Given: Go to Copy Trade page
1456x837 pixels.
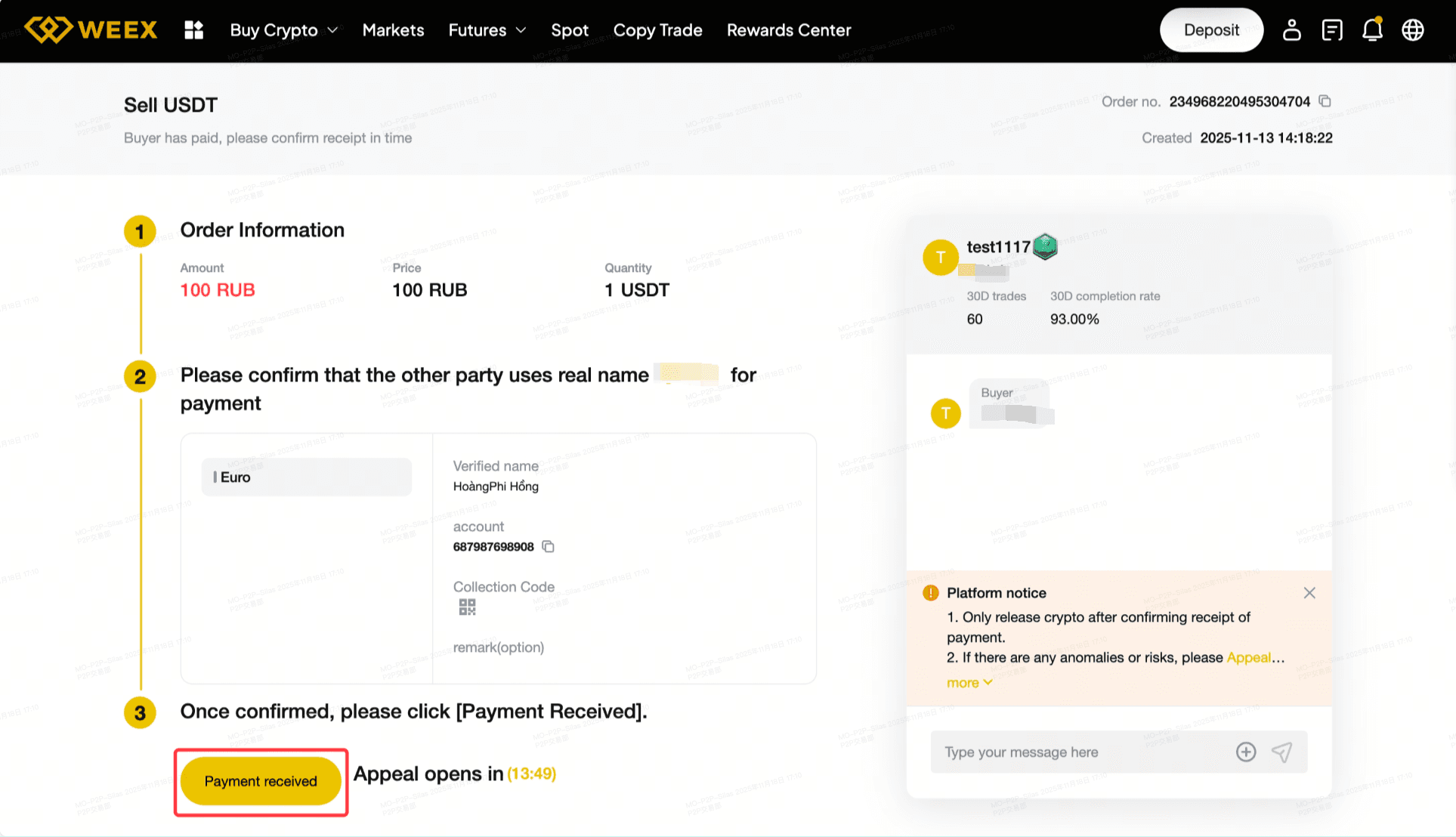Looking at the screenshot, I should coord(657,30).
